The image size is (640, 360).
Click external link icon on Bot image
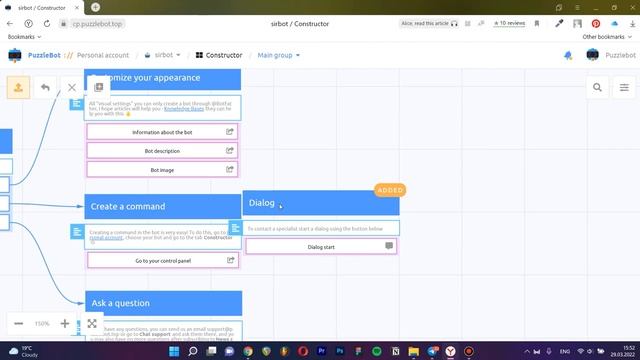230,169
